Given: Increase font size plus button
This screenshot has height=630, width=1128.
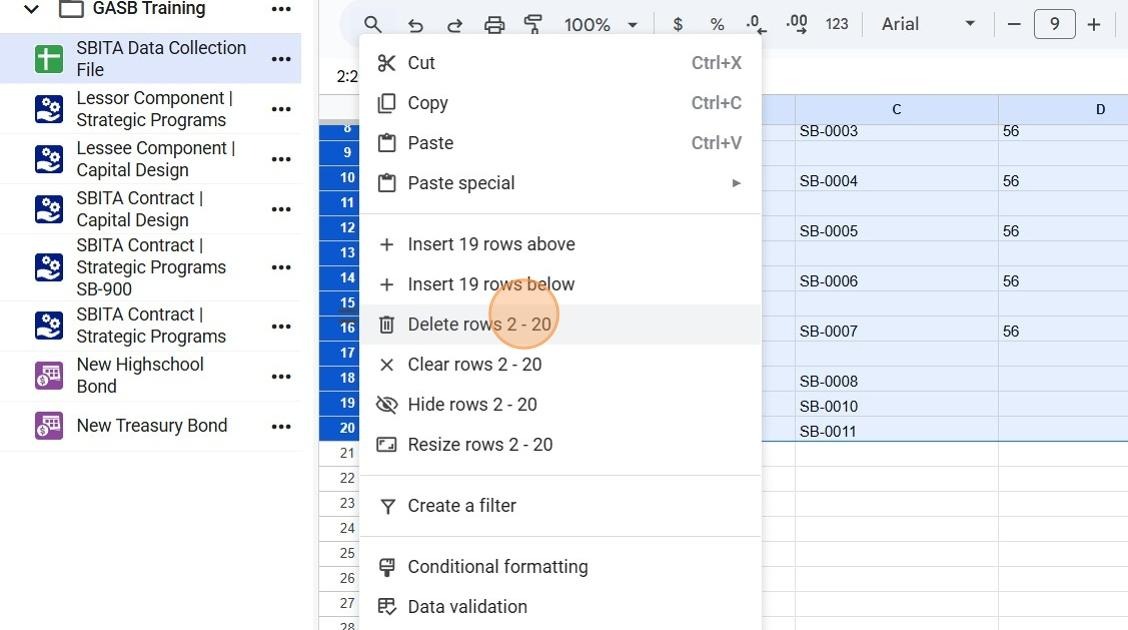Looking at the screenshot, I should tap(1093, 24).
